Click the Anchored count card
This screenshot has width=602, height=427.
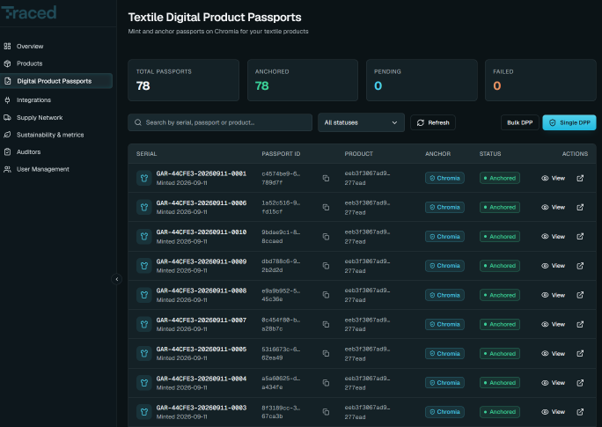pyautogui.click(x=303, y=80)
